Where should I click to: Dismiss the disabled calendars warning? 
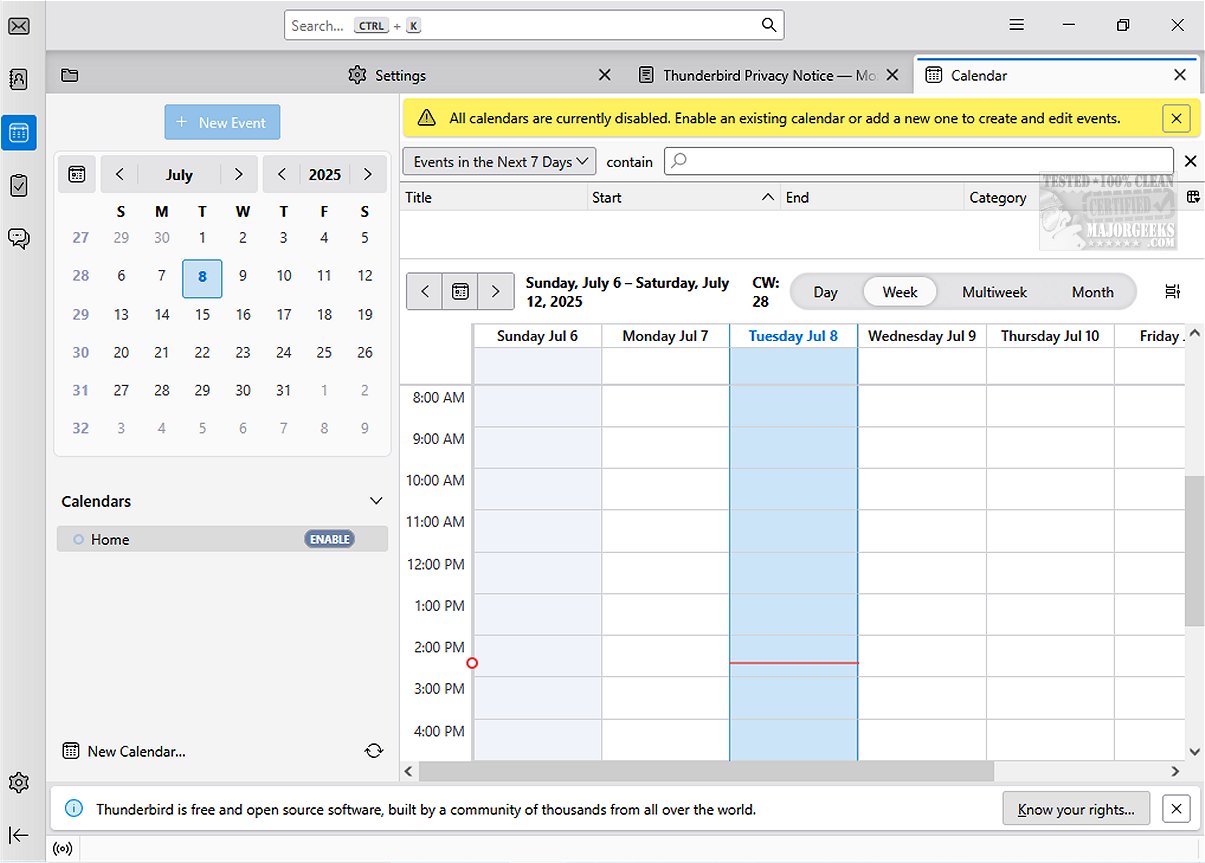click(1176, 118)
